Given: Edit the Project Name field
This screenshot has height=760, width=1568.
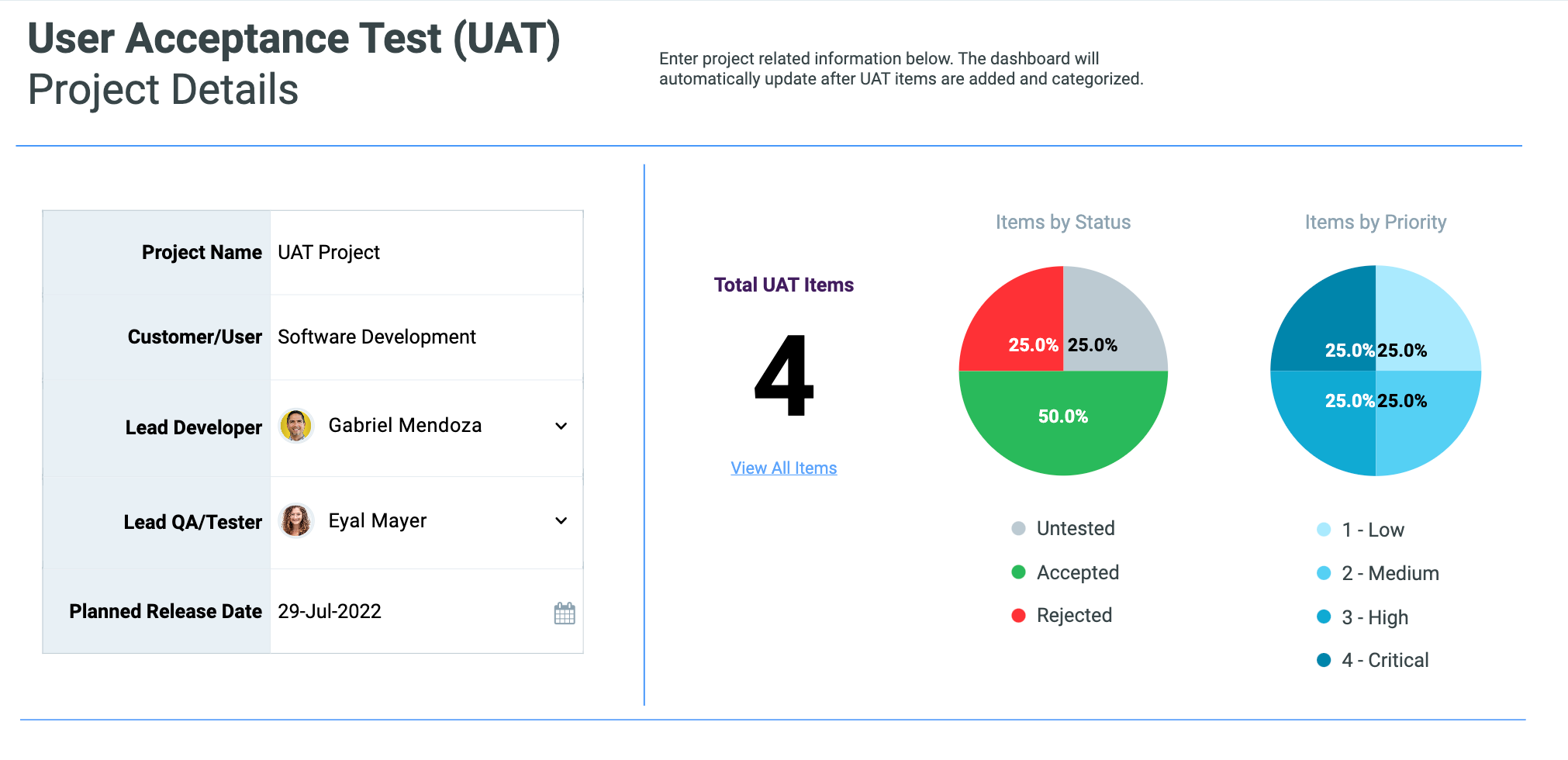Looking at the screenshot, I should tap(426, 253).
